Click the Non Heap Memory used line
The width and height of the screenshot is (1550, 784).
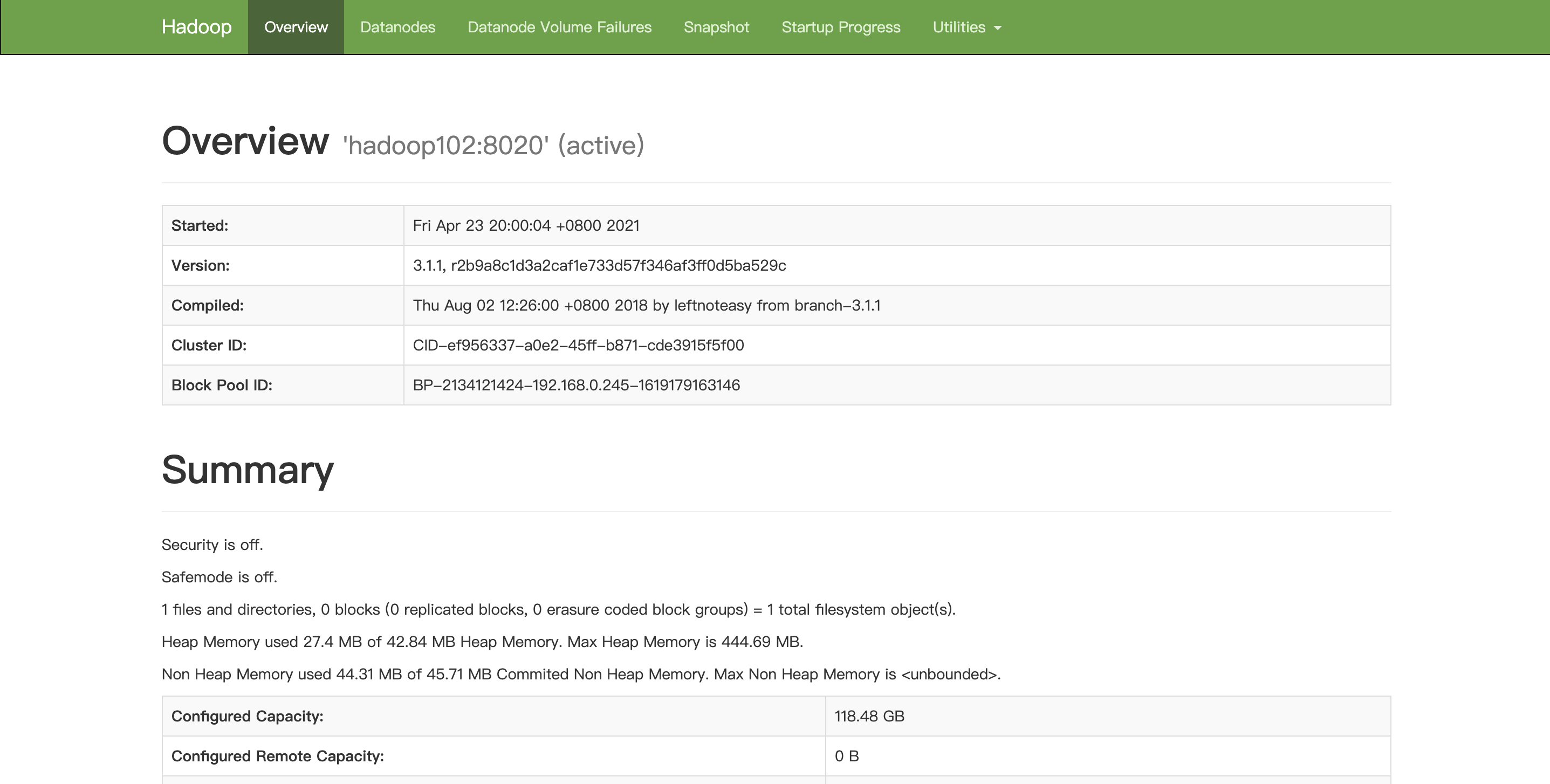point(581,674)
